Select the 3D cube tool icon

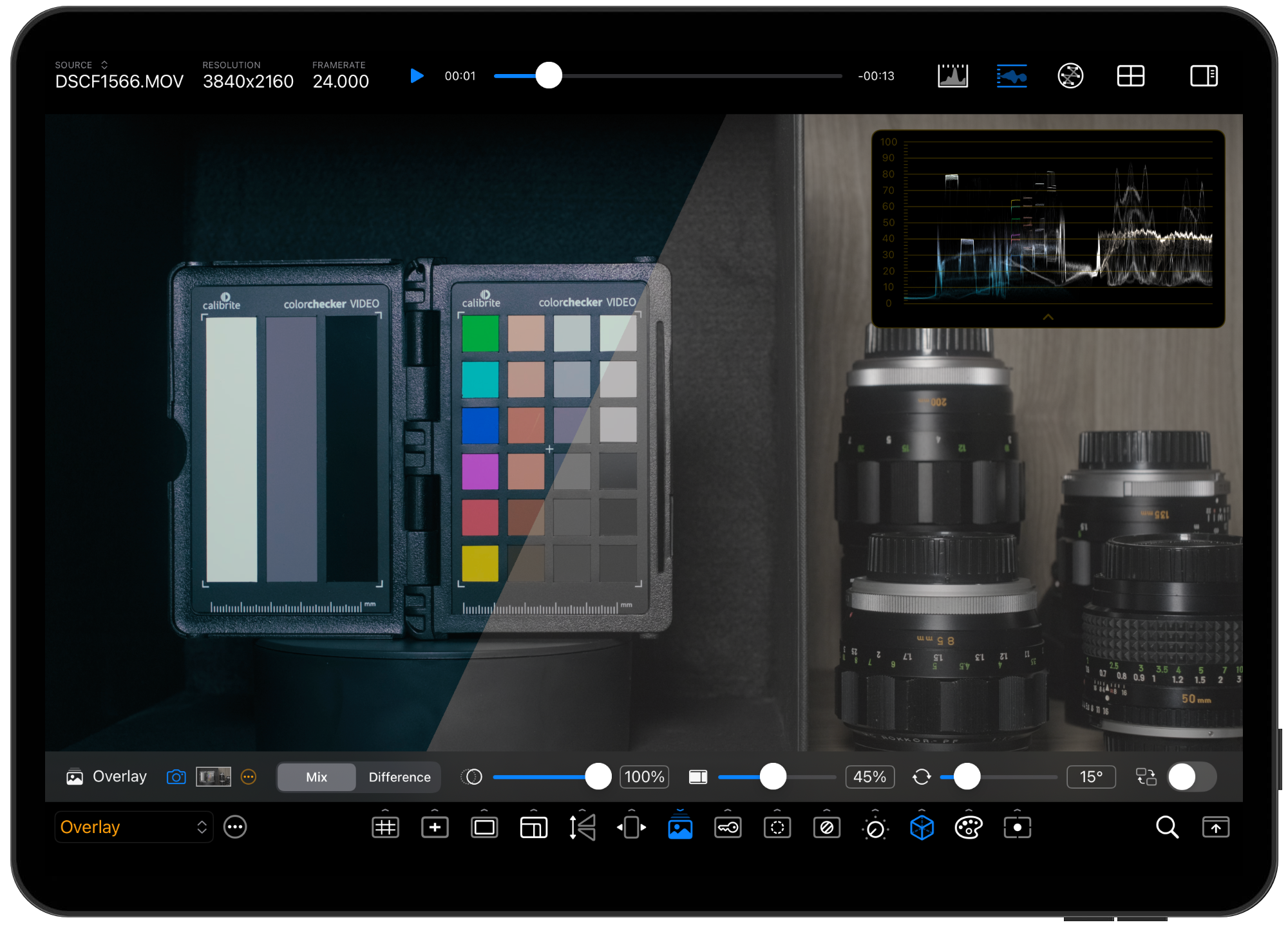[x=920, y=828]
